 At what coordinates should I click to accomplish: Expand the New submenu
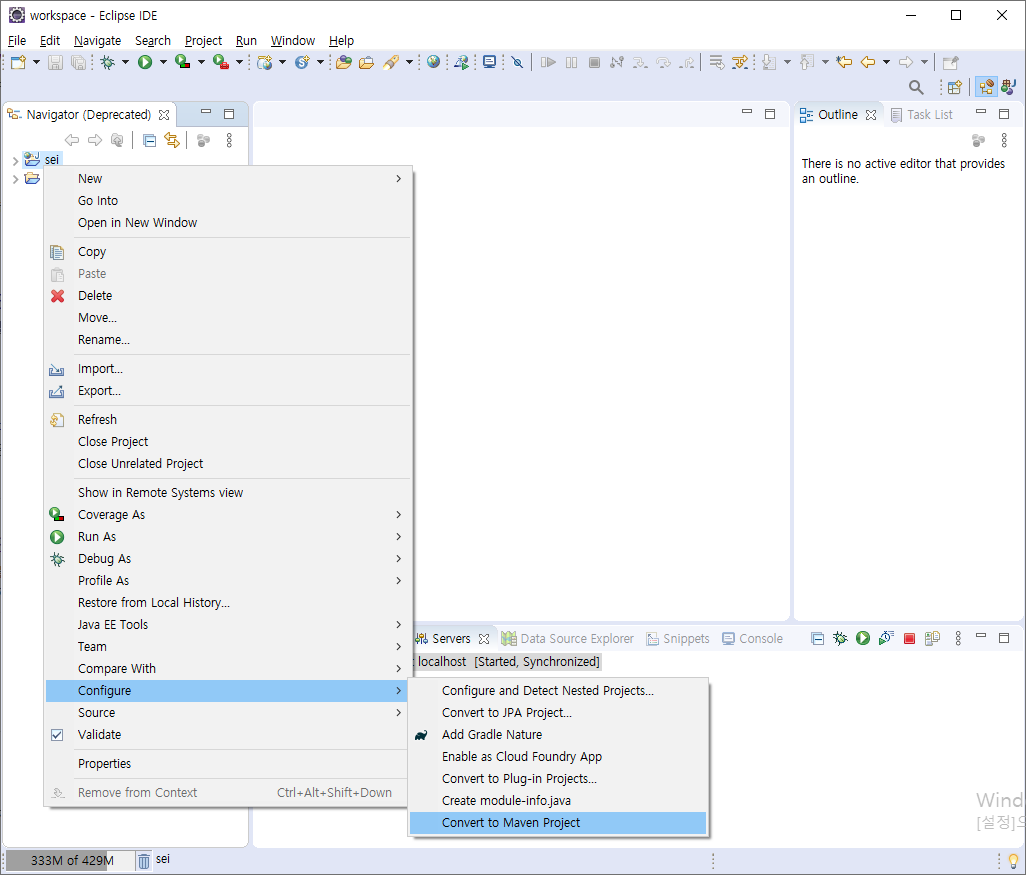(226, 179)
